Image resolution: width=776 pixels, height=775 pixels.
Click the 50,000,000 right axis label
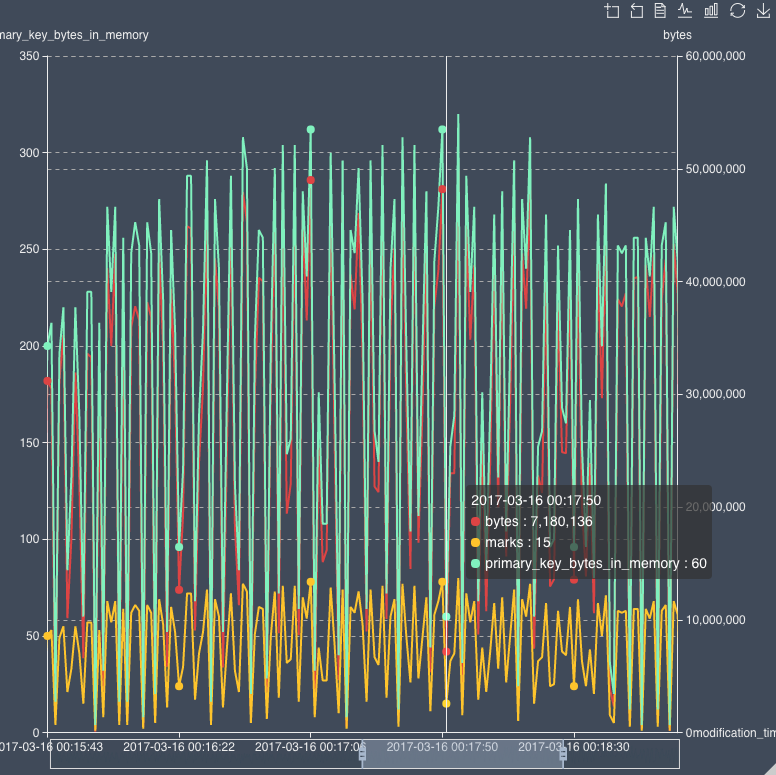click(712, 170)
